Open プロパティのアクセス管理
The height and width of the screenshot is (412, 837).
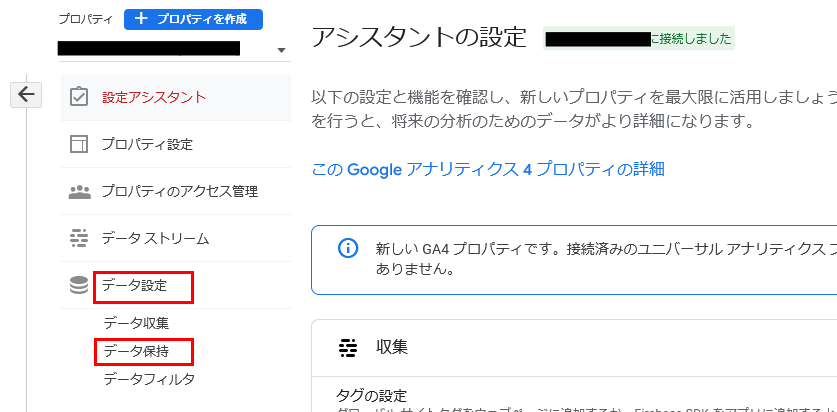coord(179,191)
